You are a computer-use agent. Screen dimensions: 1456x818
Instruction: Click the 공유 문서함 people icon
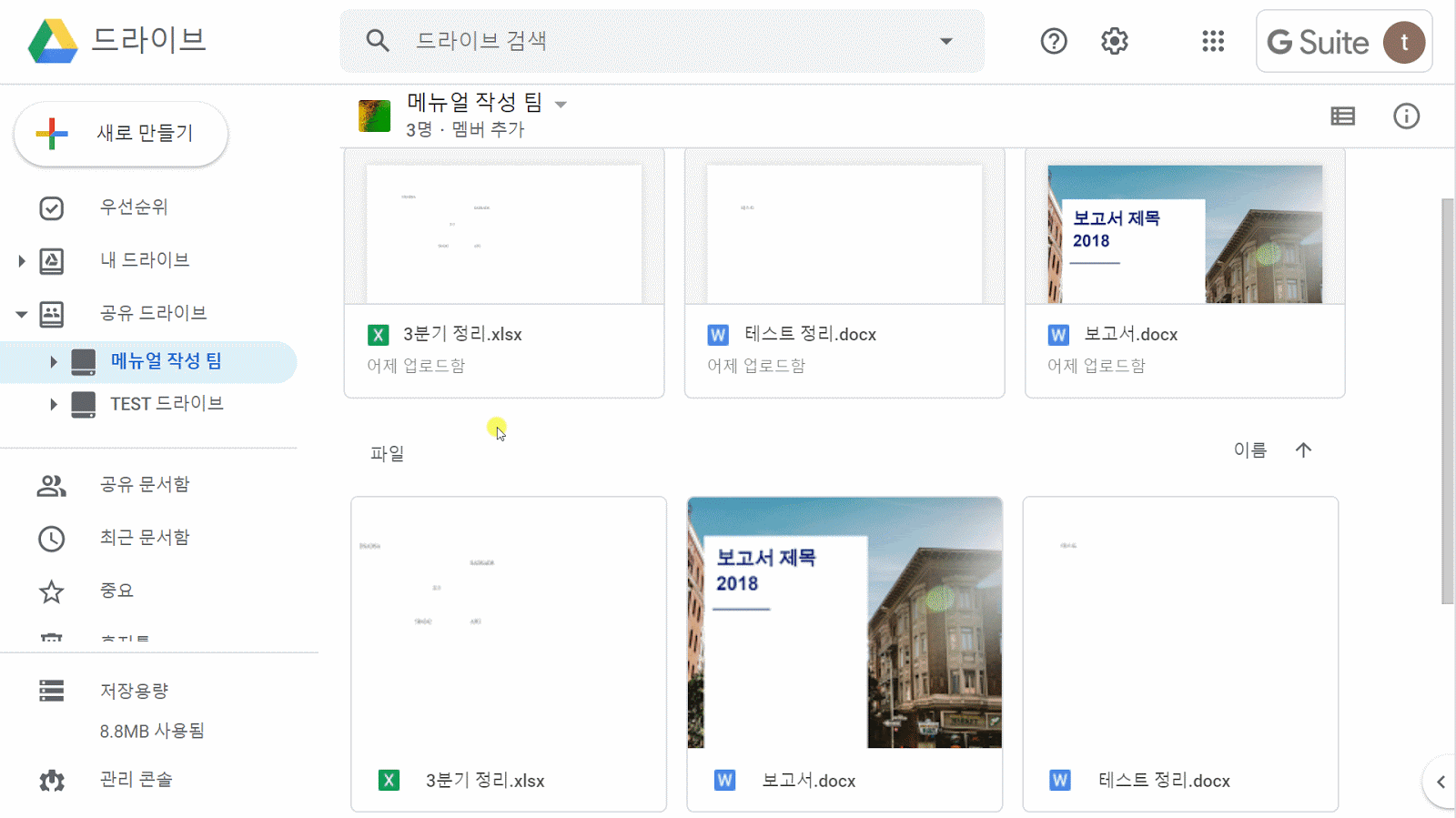coord(52,486)
